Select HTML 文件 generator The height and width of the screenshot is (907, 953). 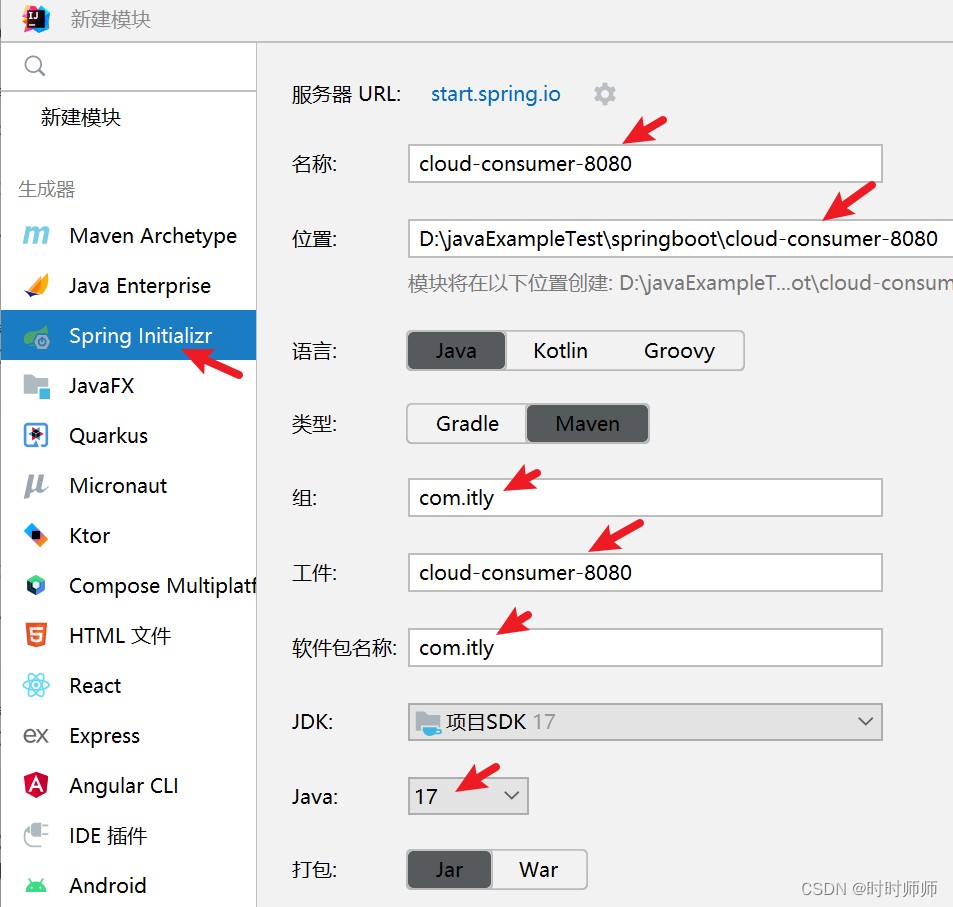coord(129,635)
